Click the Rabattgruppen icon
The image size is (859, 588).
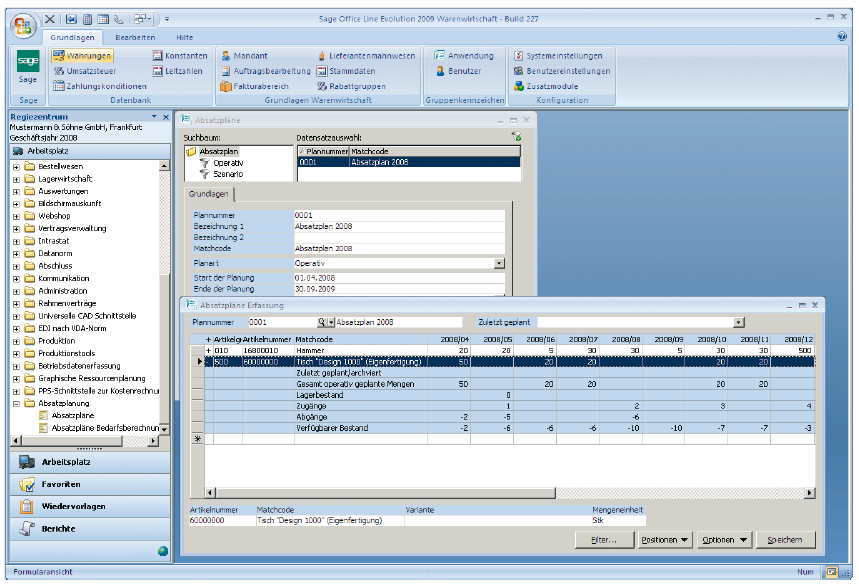(322, 86)
